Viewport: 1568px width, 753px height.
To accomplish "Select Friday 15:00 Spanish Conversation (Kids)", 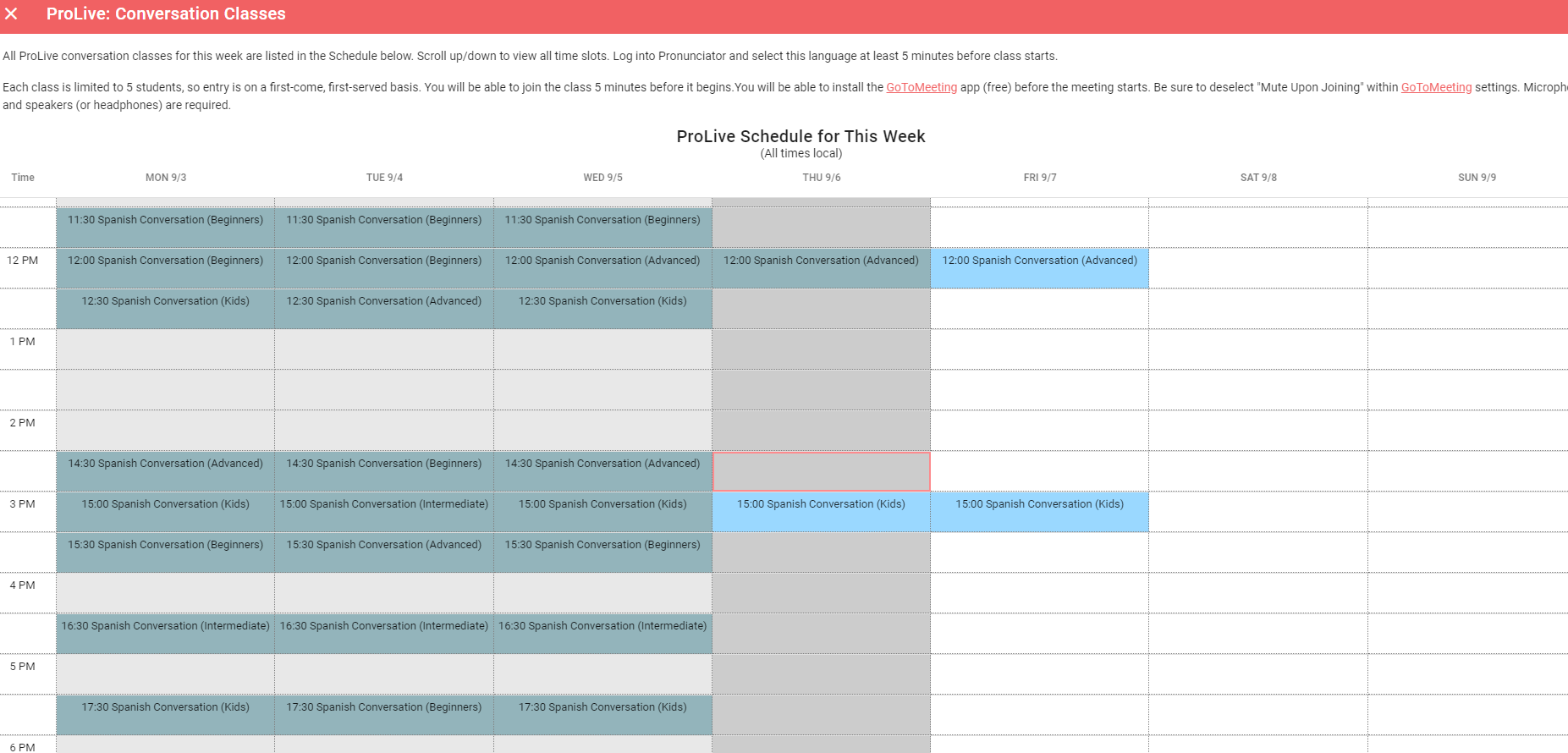I will click(1039, 511).
